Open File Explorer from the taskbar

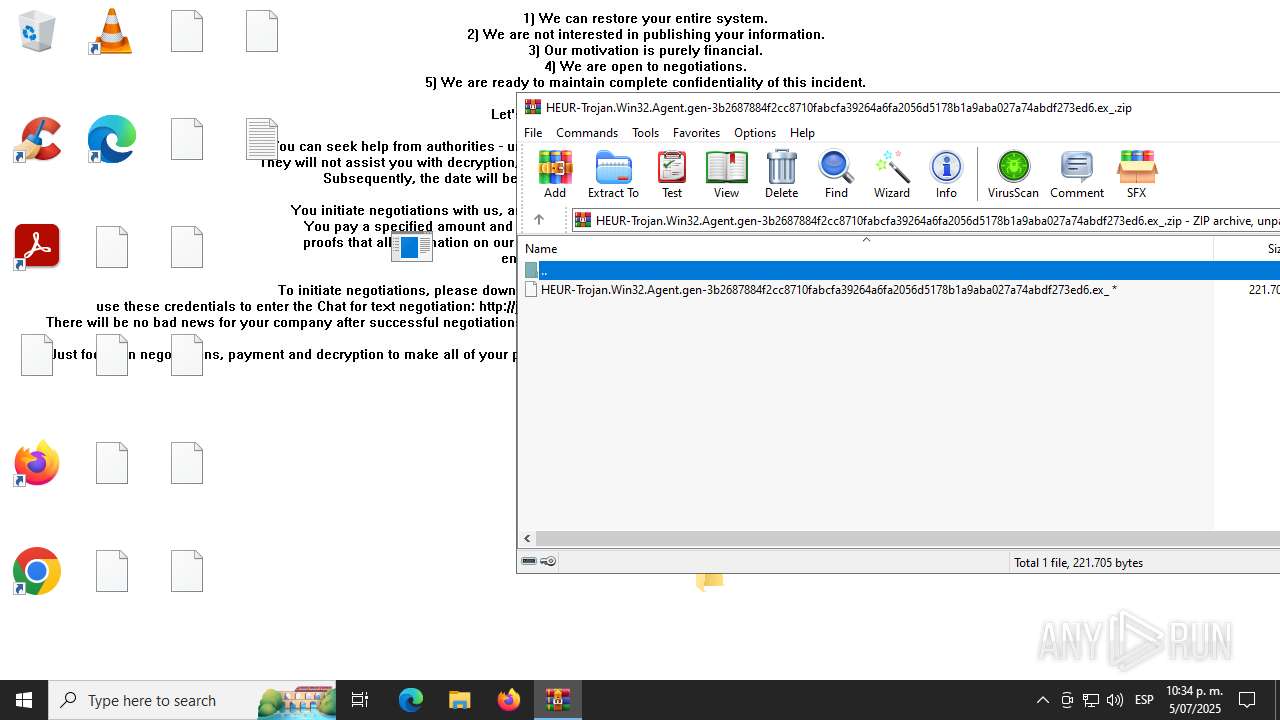pos(460,700)
